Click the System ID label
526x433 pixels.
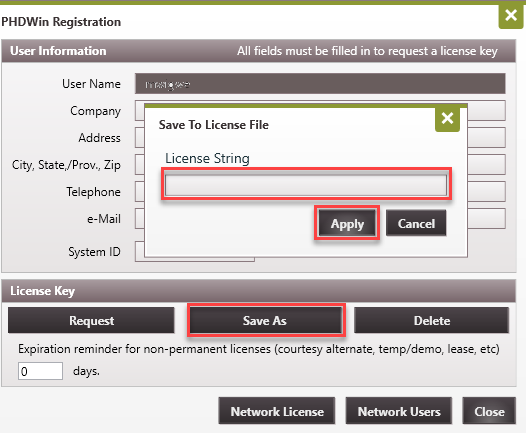94,252
